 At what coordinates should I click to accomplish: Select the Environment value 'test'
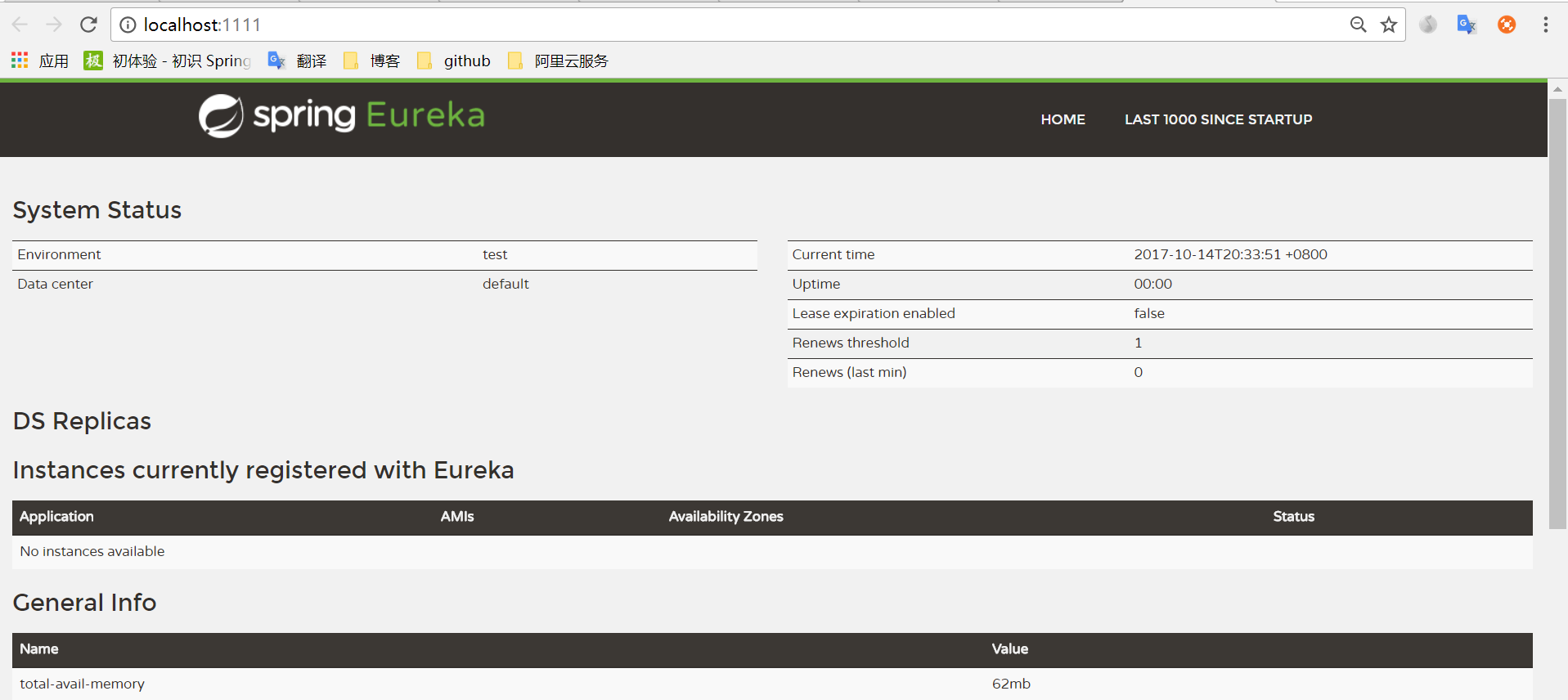point(495,255)
